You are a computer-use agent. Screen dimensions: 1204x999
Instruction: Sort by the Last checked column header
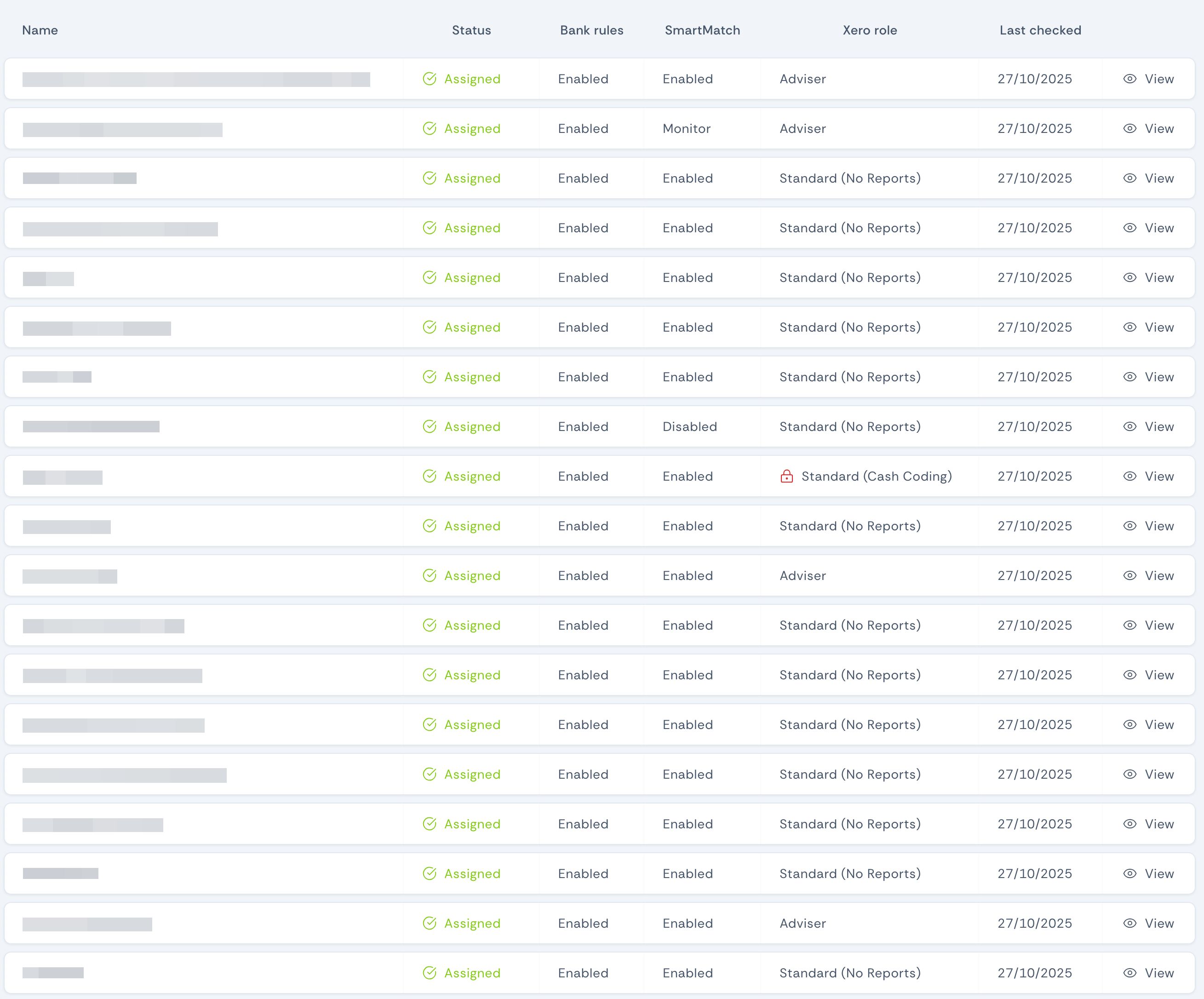(x=1040, y=30)
